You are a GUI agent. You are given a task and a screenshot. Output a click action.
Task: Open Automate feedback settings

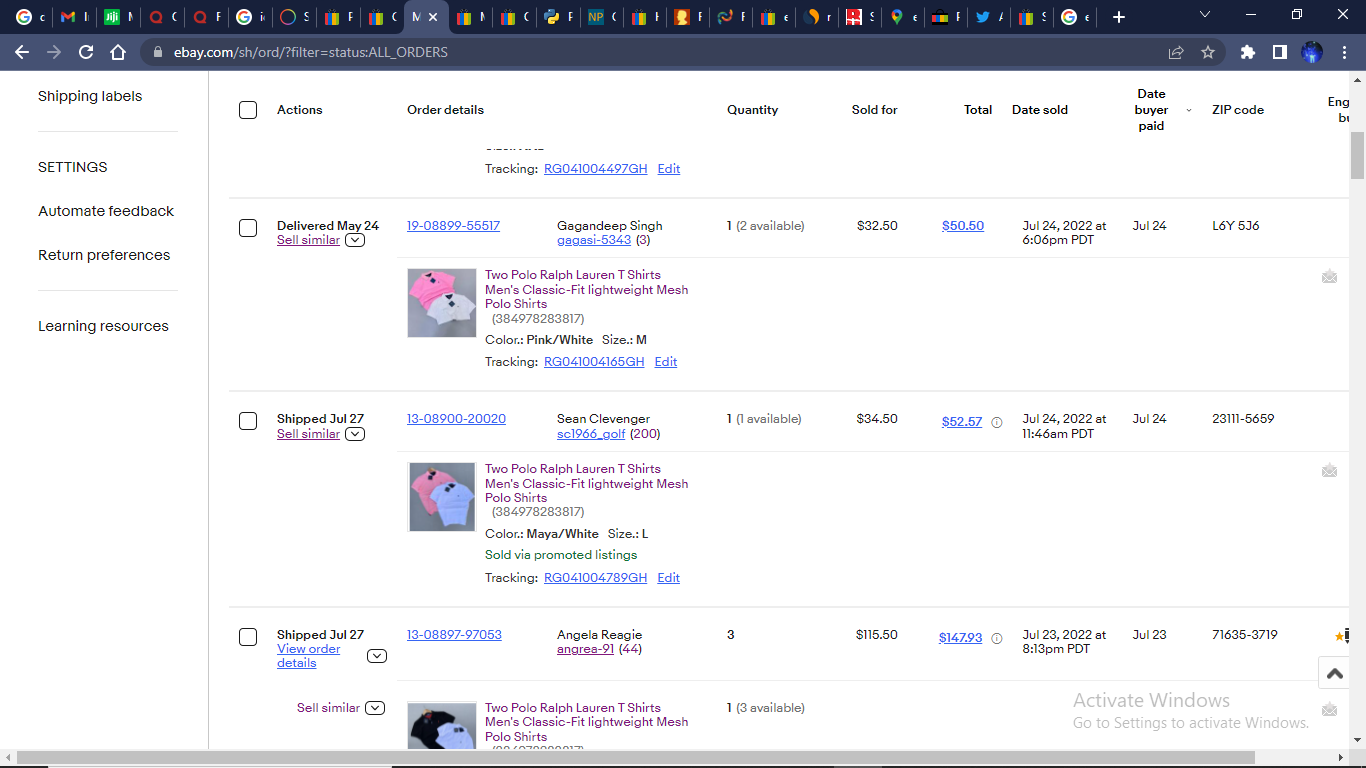point(106,211)
